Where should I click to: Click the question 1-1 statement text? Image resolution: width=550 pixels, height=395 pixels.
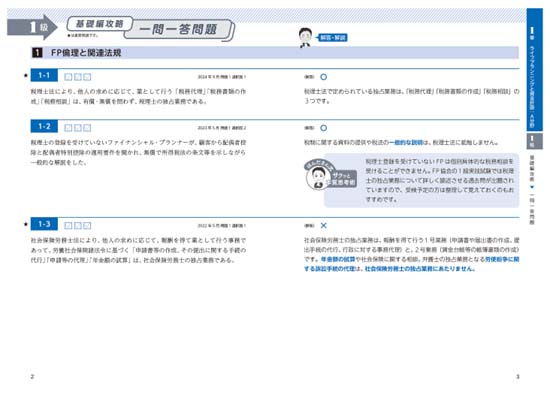138,96
